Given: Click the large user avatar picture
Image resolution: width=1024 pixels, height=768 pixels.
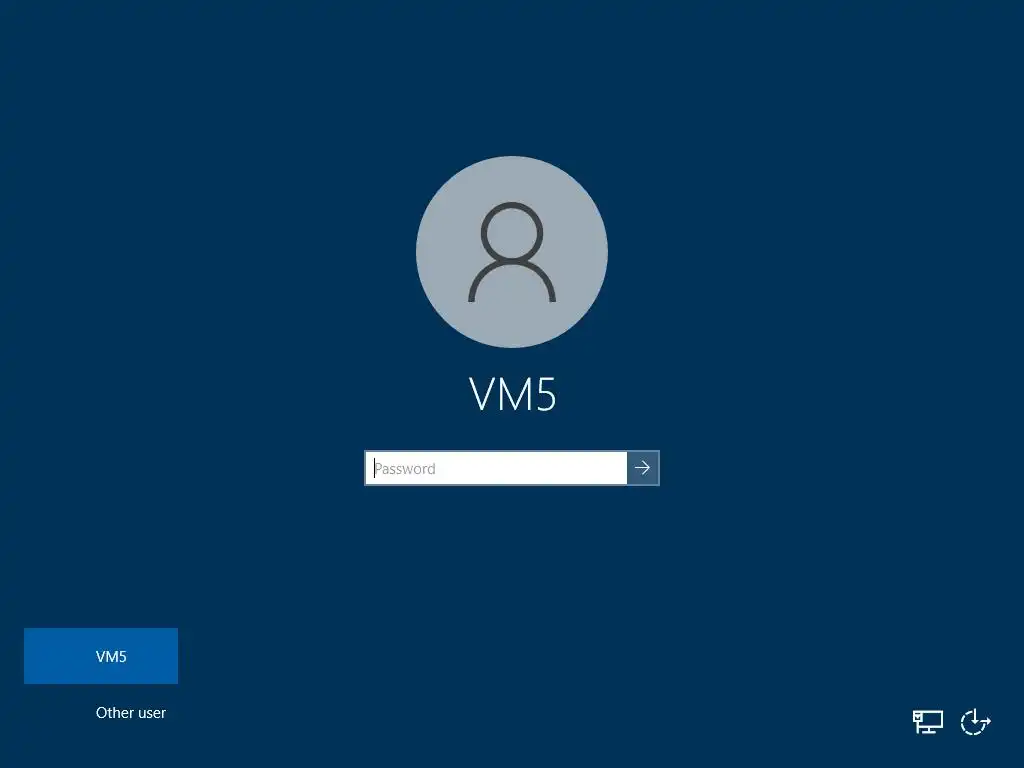Looking at the screenshot, I should (x=512, y=251).
